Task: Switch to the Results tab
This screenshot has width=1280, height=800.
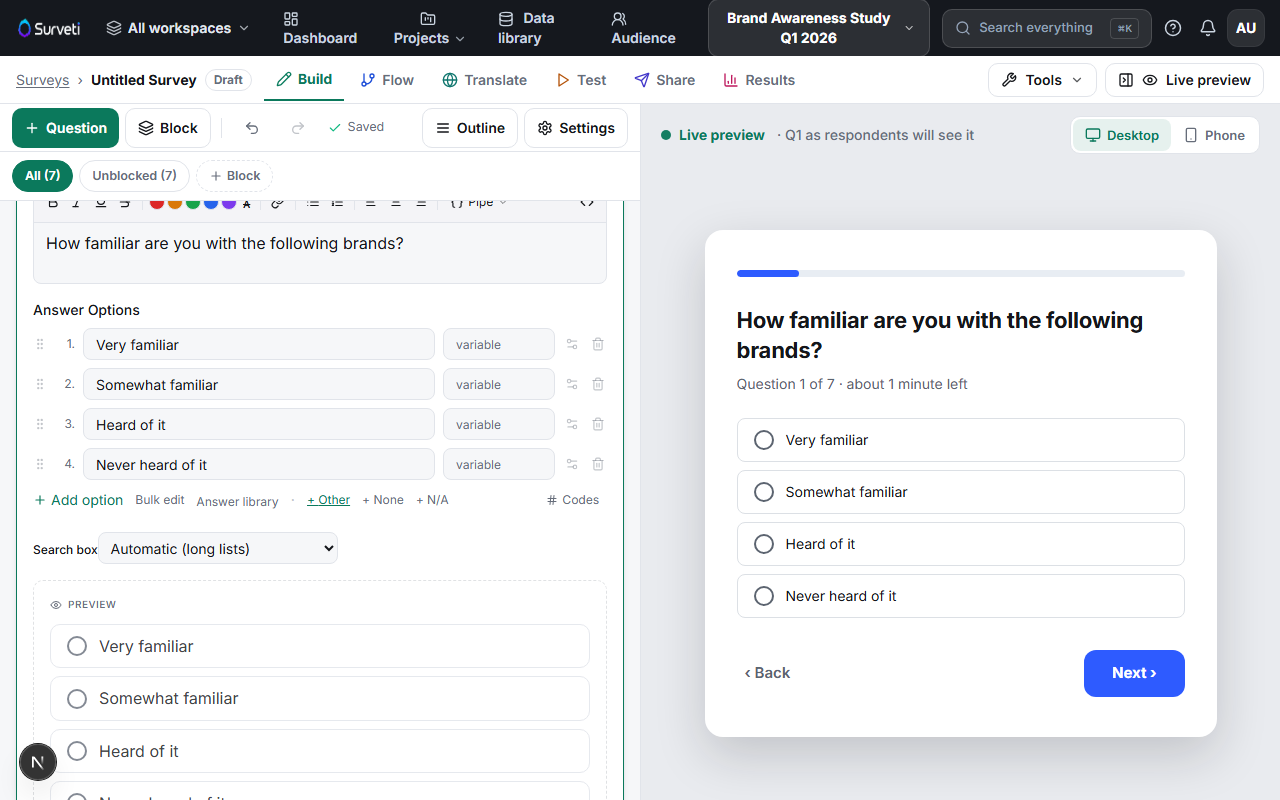Action: [x=759, y=80]
